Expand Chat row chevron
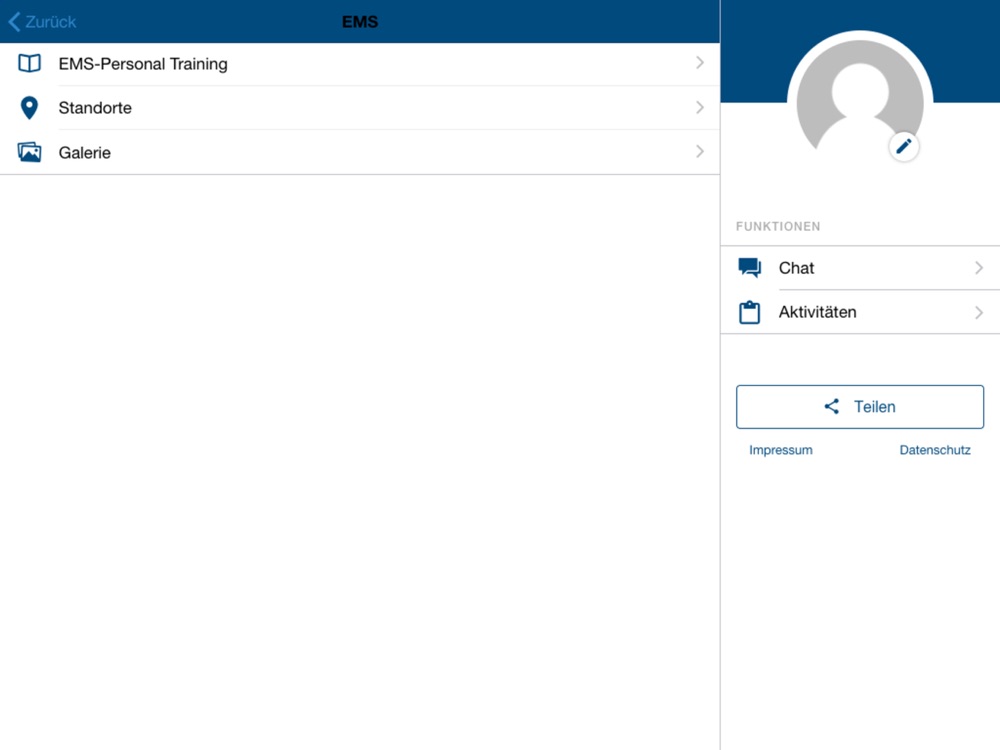This screenshot has height=750, width=1000. (x=979, y=268)
